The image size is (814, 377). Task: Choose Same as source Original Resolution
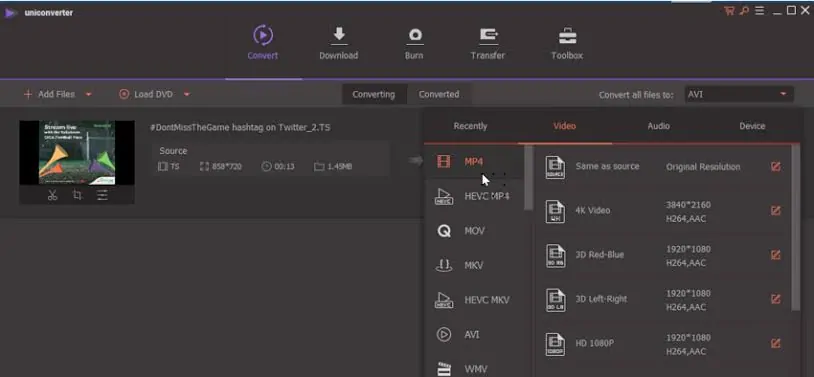pyautogui.click(x=663, y=167)
